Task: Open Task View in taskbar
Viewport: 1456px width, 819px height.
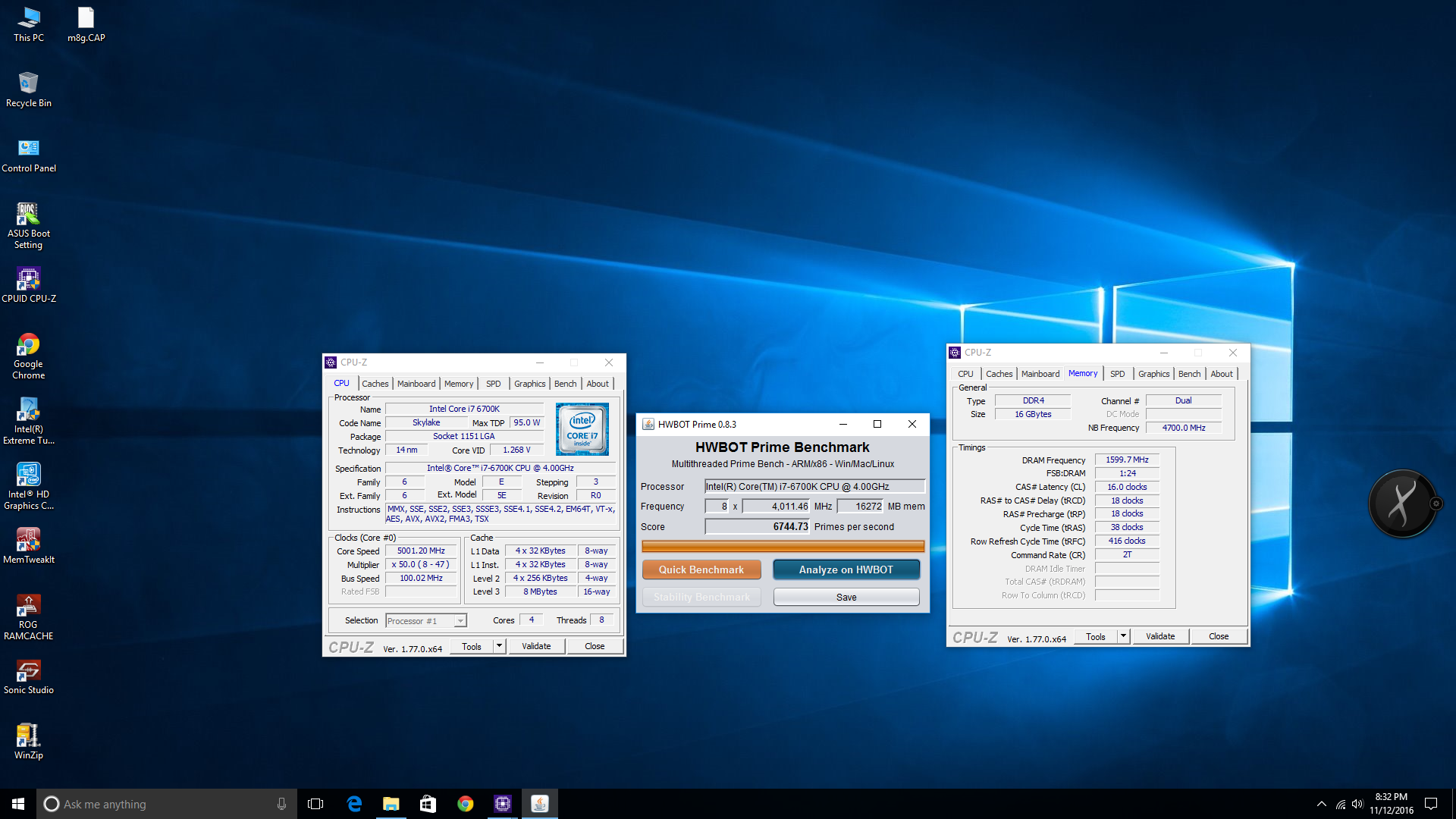Action: click(315, 804)
